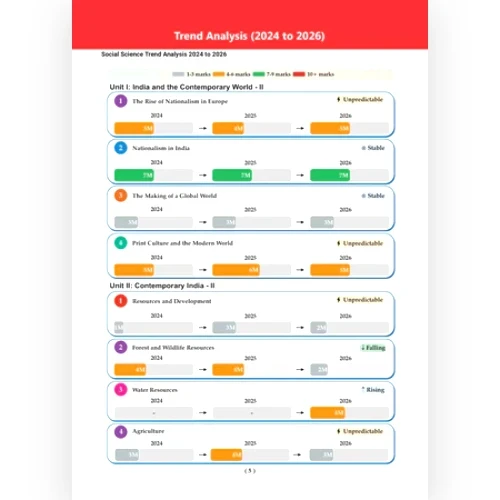Click the purple number 4 badge for Agriculture
Image resolution: width=500 pixels, height=500 pixels.
[121, 432]
